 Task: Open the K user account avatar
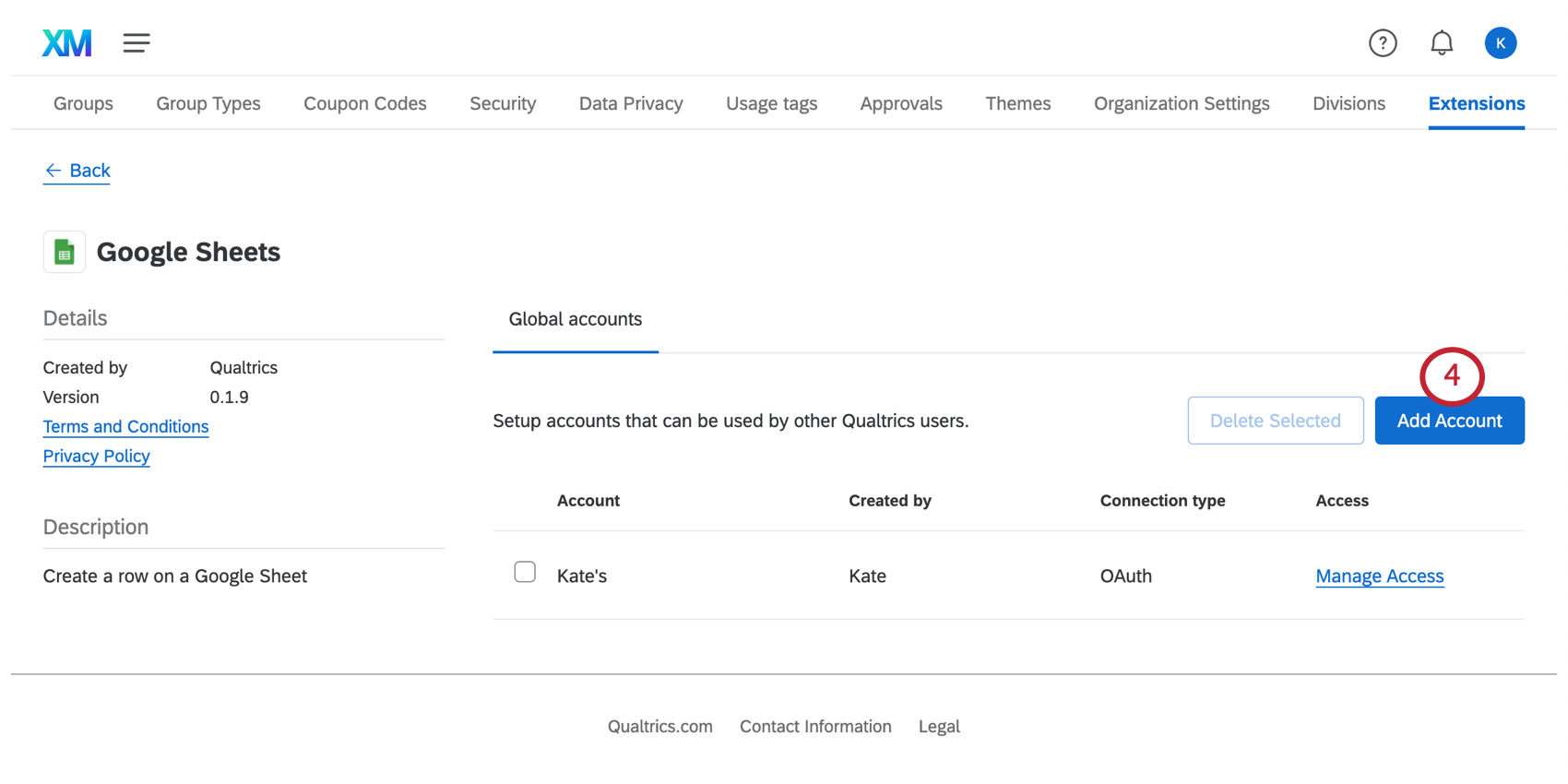pos(1500,43)
